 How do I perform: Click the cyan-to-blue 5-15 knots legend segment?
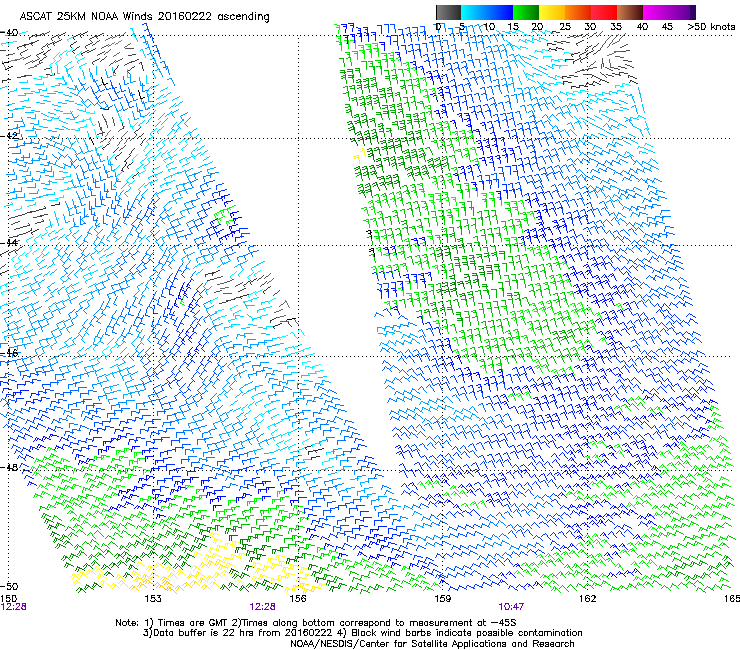[487, 13]
